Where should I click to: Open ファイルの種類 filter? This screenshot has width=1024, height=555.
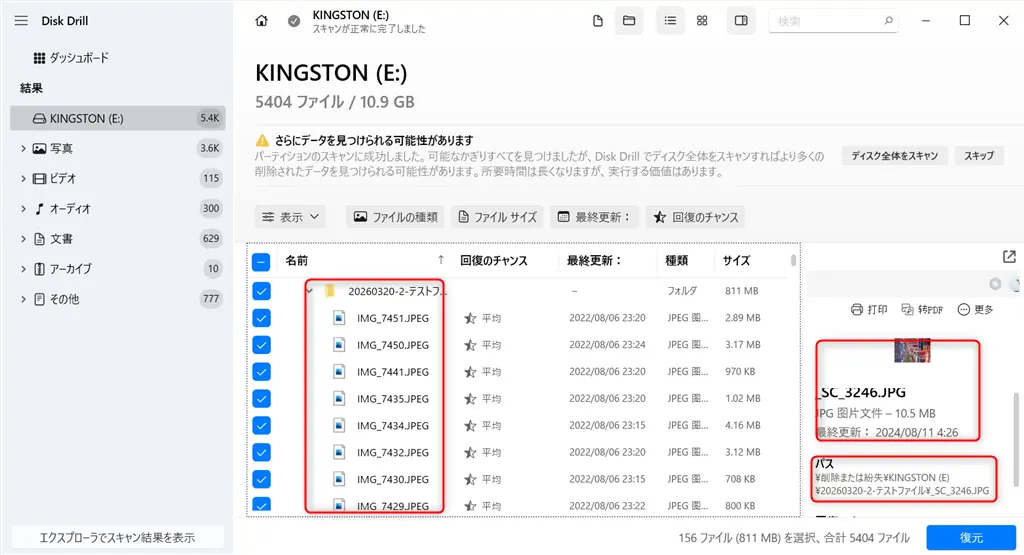pyautogui.click(x=396, y=217)
